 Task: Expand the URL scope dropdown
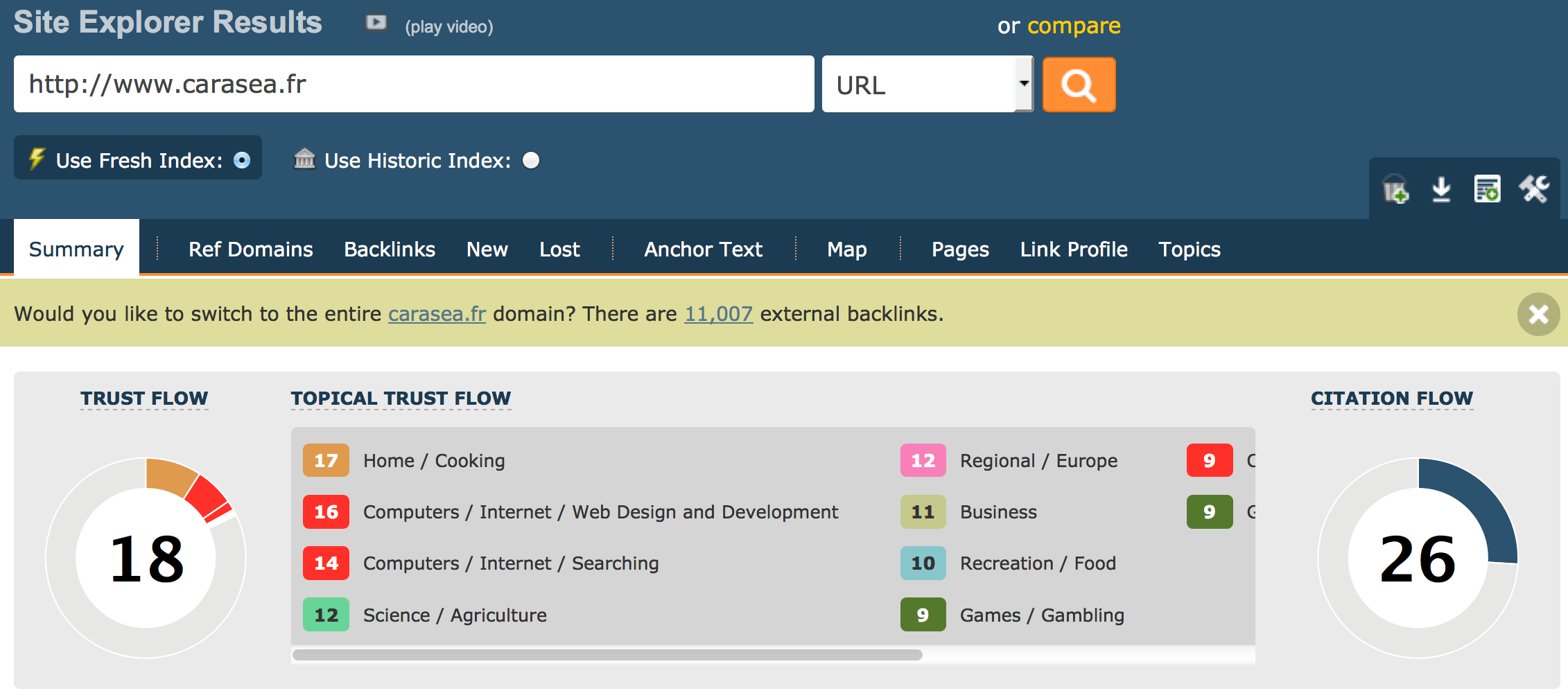point(927,84)
